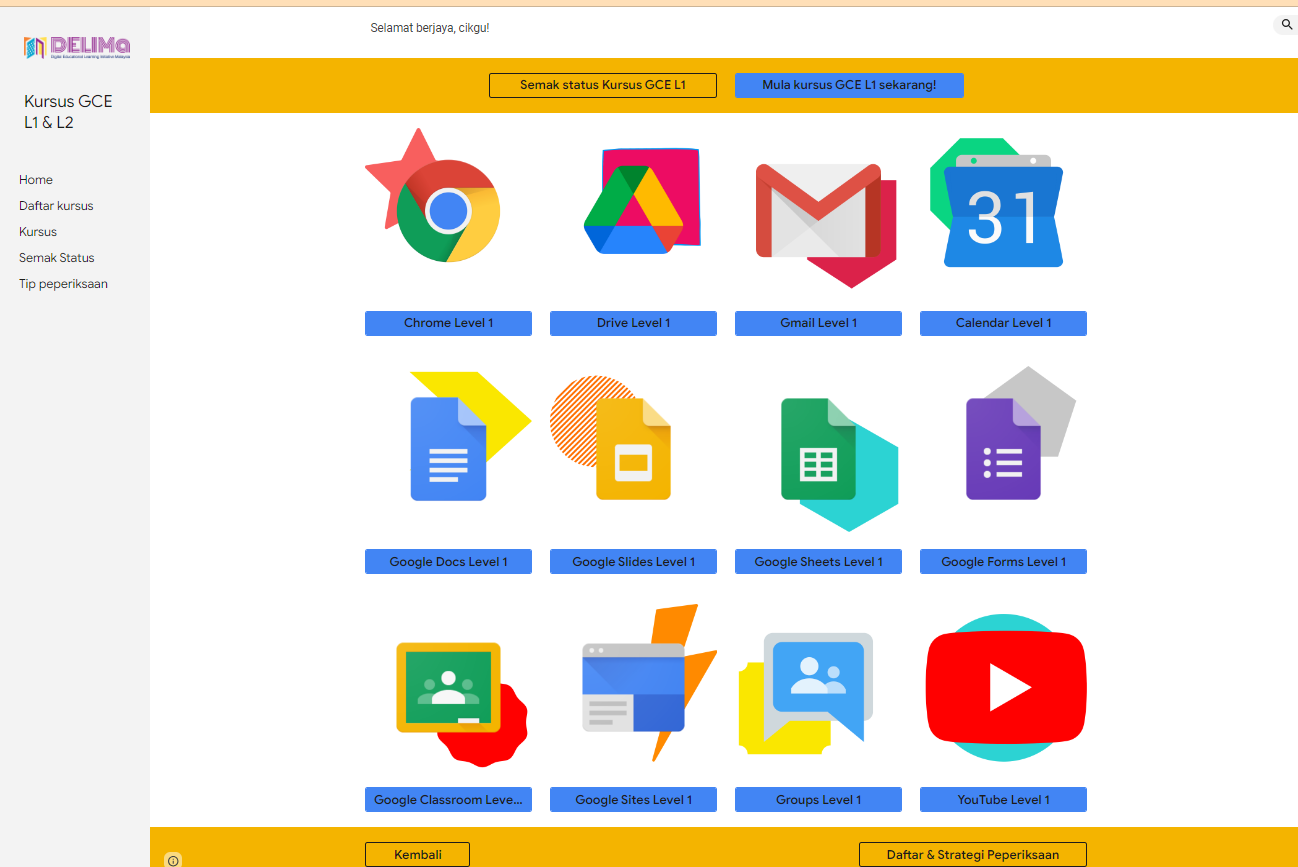The width and height of the screenshot is (1298, 867).
Task: Open YouTube Level 1 course
Action: point(1003,800)
